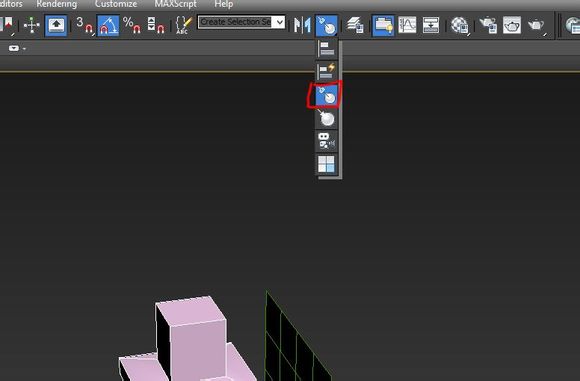Click the Render Production teapot icon
580x381 pixels.
[x=536, y=25]
